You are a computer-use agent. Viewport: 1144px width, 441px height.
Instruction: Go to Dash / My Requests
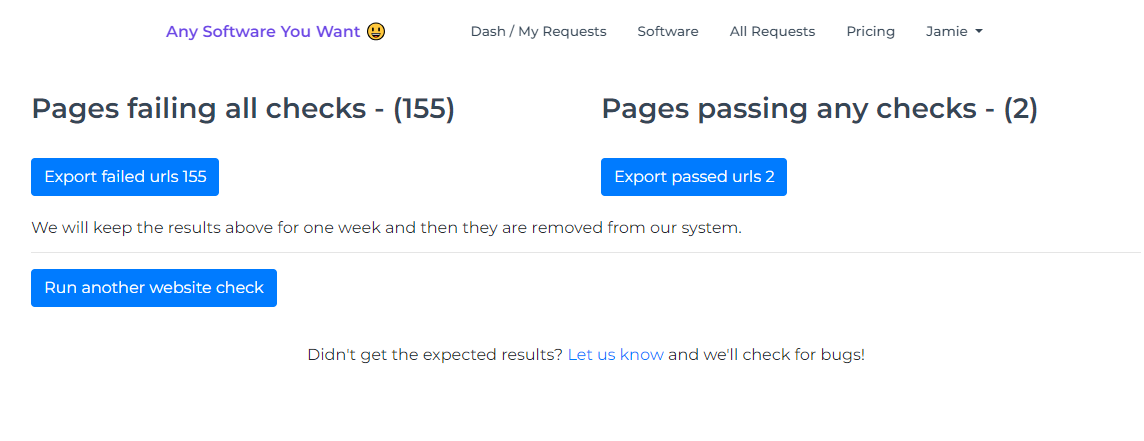click(x=538, y=31)
